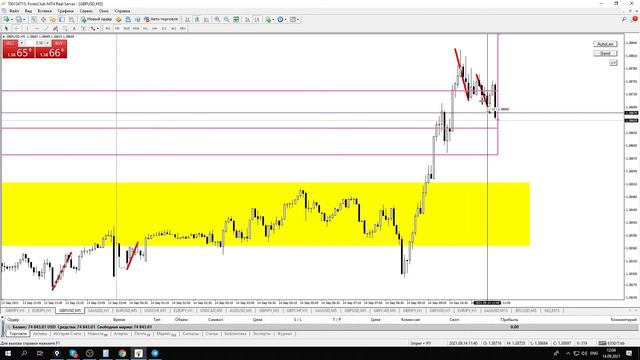This screenshot has width=640, height=360.
Task: Open the Файл menu
Action: pyautogui.click(x=14, y=11)
